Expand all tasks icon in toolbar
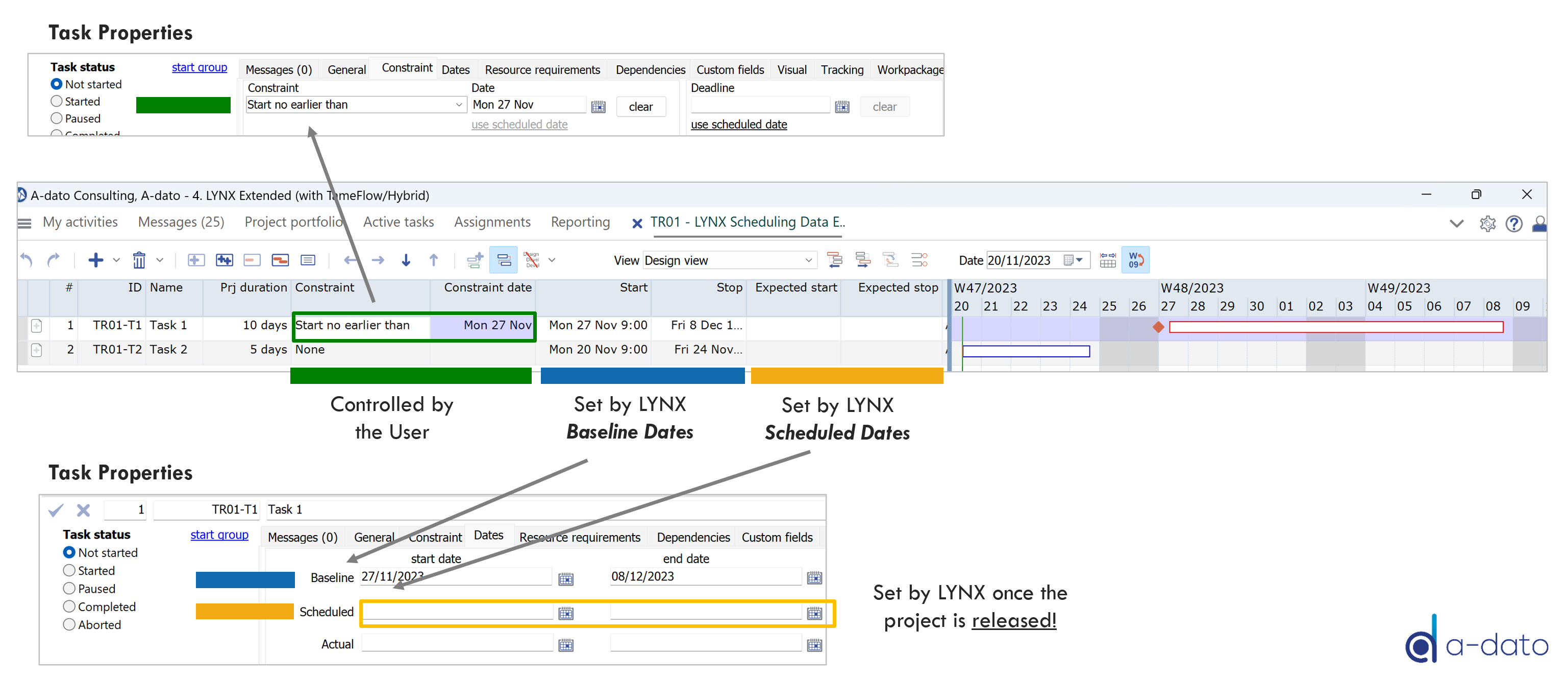This screenshot has width=1568, height=679. pos(224,261)
